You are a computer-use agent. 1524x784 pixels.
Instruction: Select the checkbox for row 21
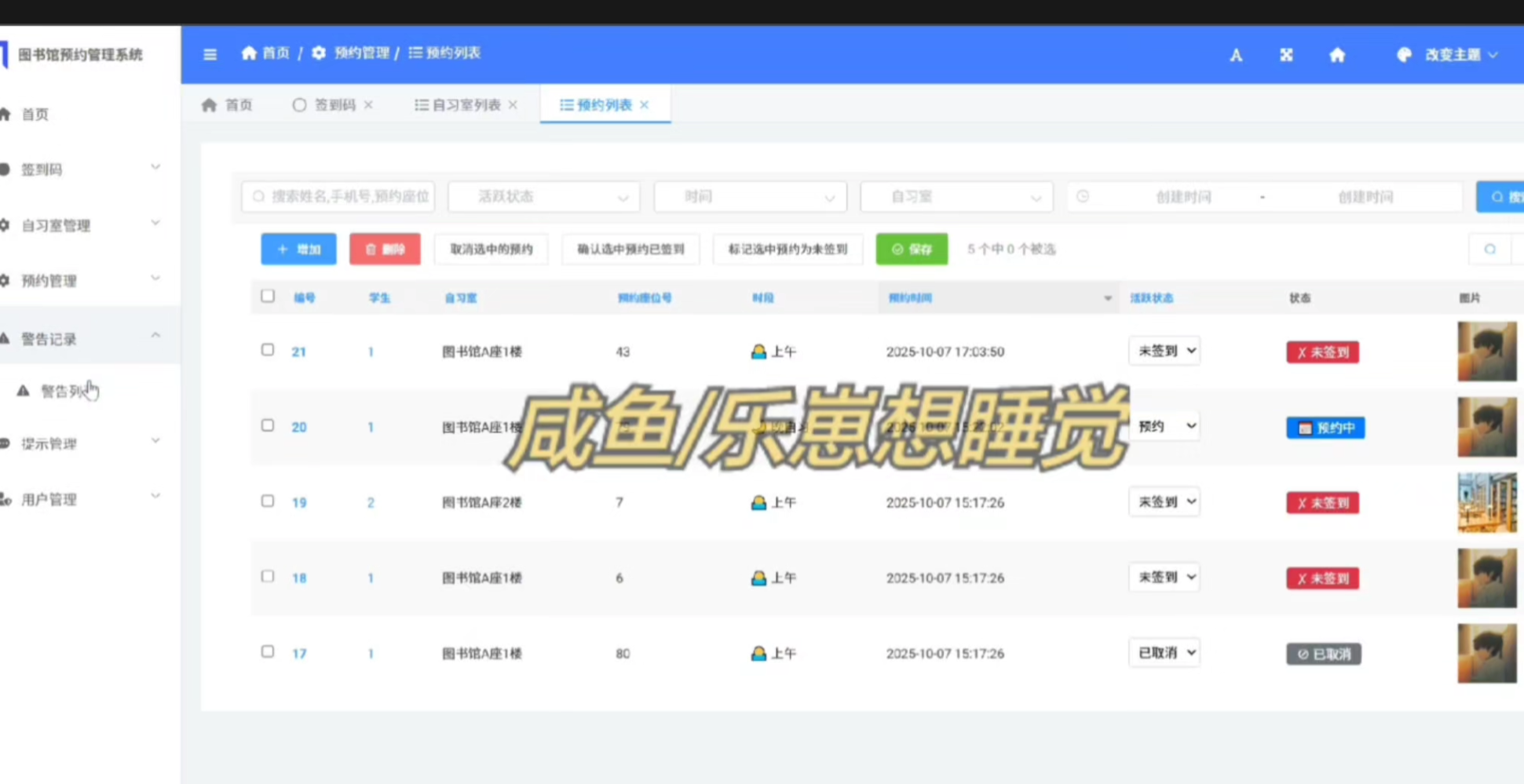pos(268,350)
